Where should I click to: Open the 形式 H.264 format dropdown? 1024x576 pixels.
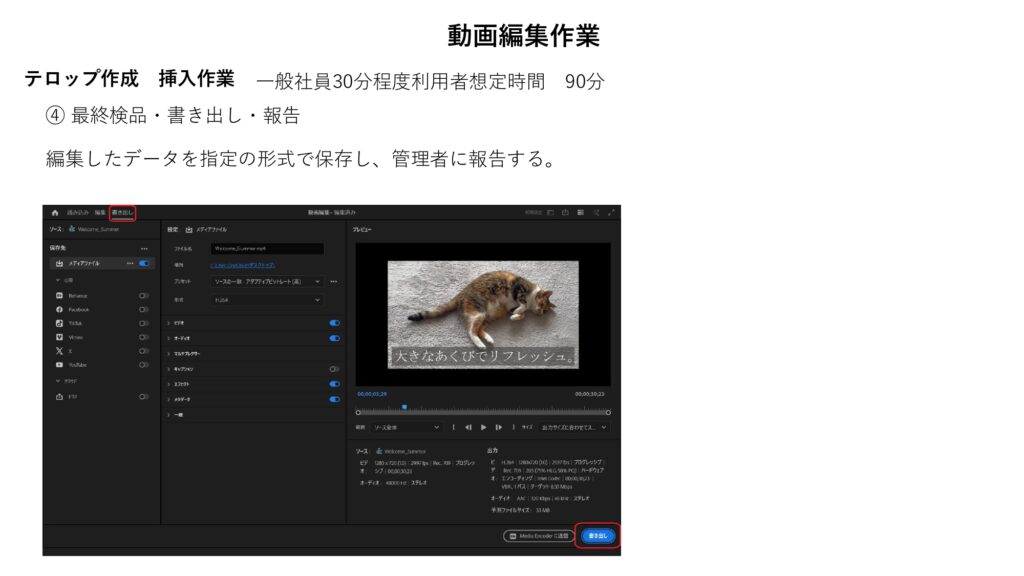coord(267,299)
